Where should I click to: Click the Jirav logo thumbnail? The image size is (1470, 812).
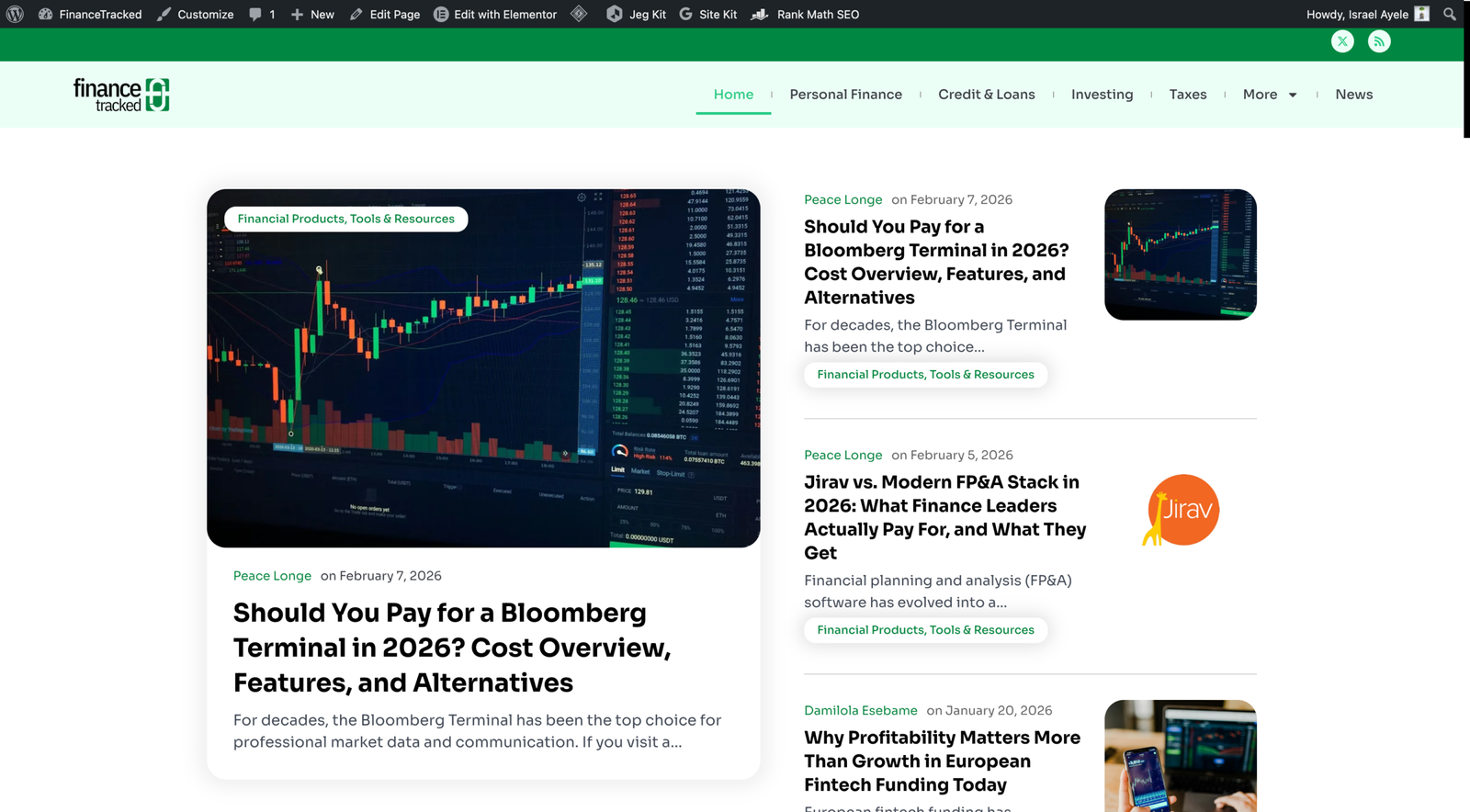[1181, 510]
